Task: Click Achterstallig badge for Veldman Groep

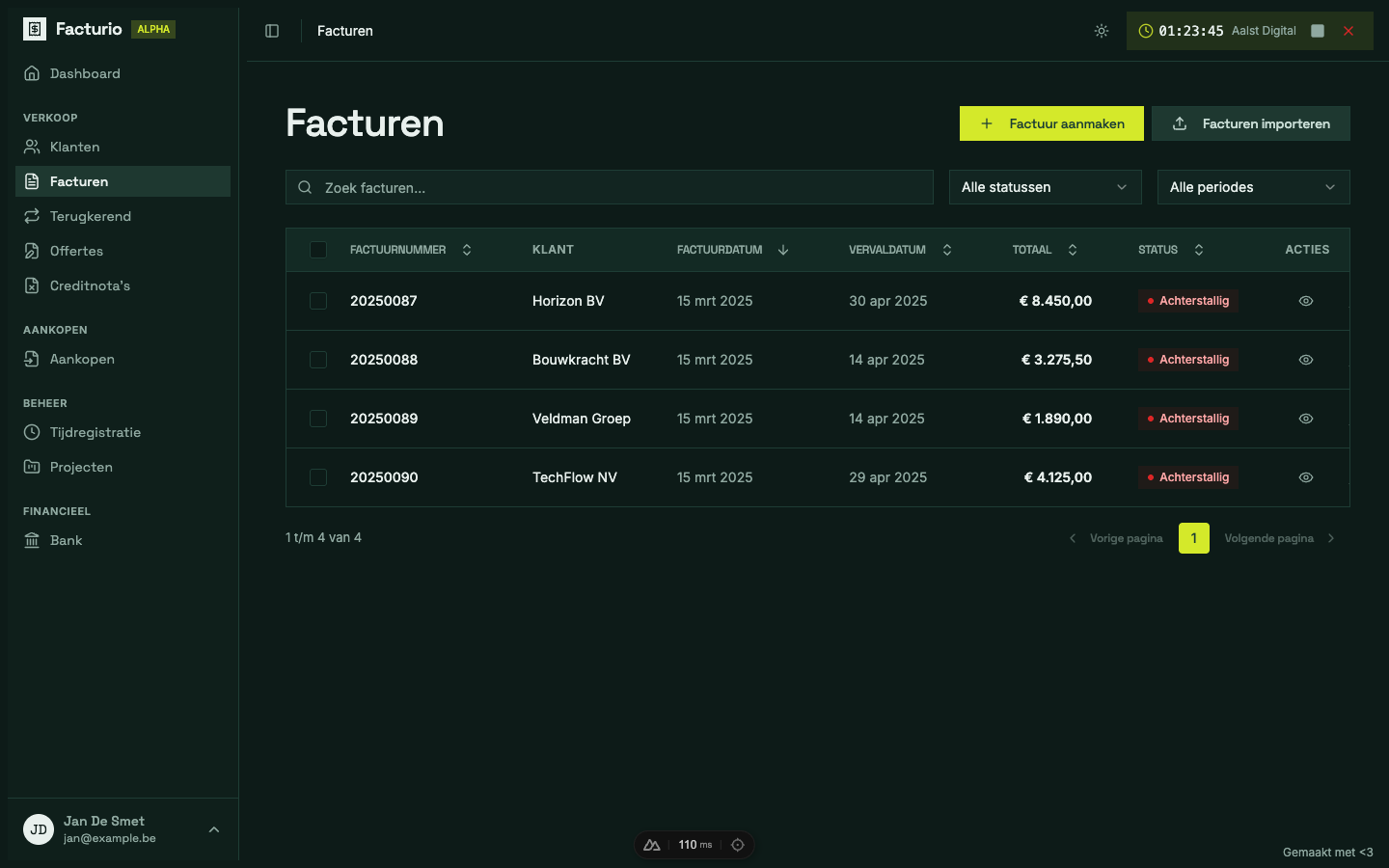Action: point(1188,419)
